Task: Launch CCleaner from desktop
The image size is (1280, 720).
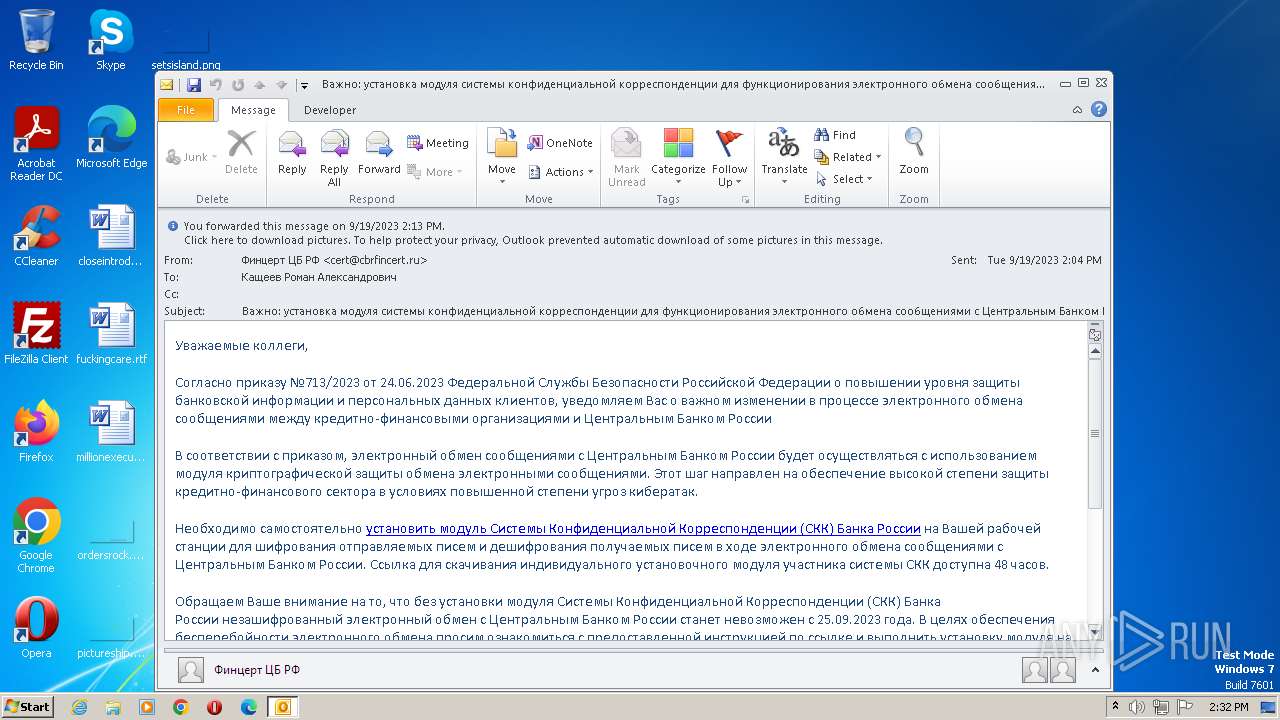Action: [x=36, y=236]
